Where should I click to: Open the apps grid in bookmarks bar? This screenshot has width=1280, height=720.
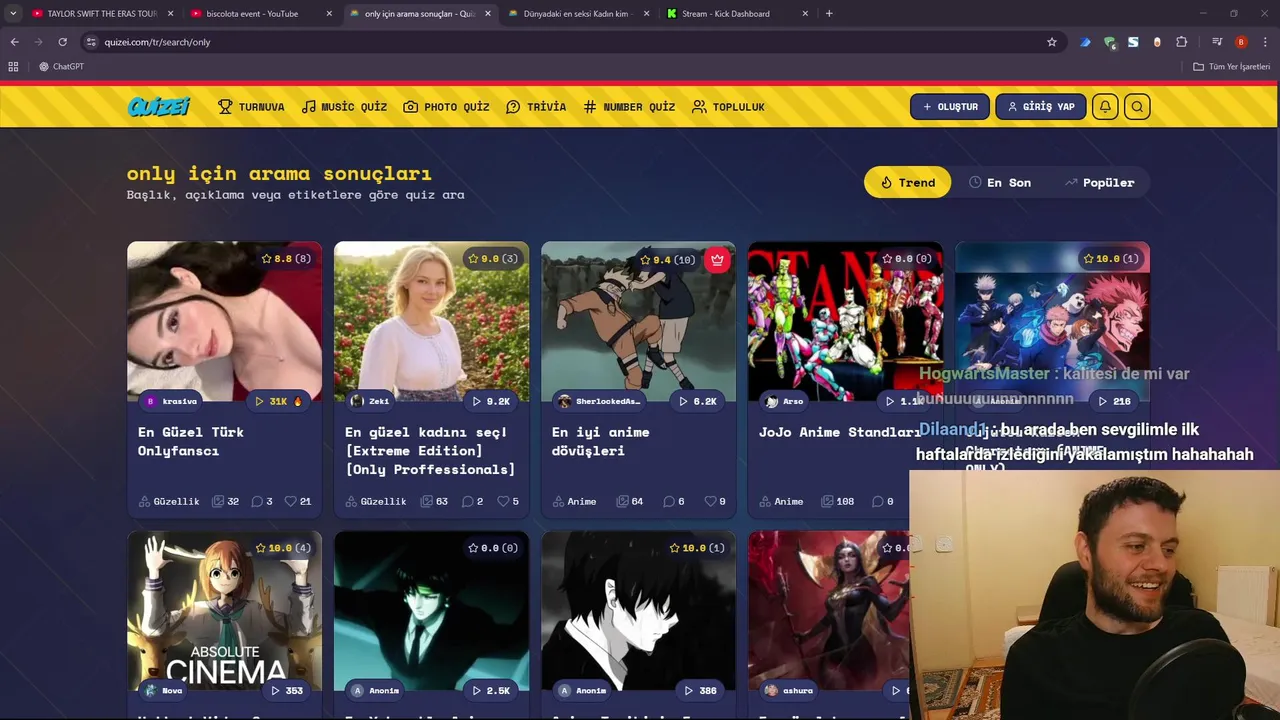click(13, 66)
